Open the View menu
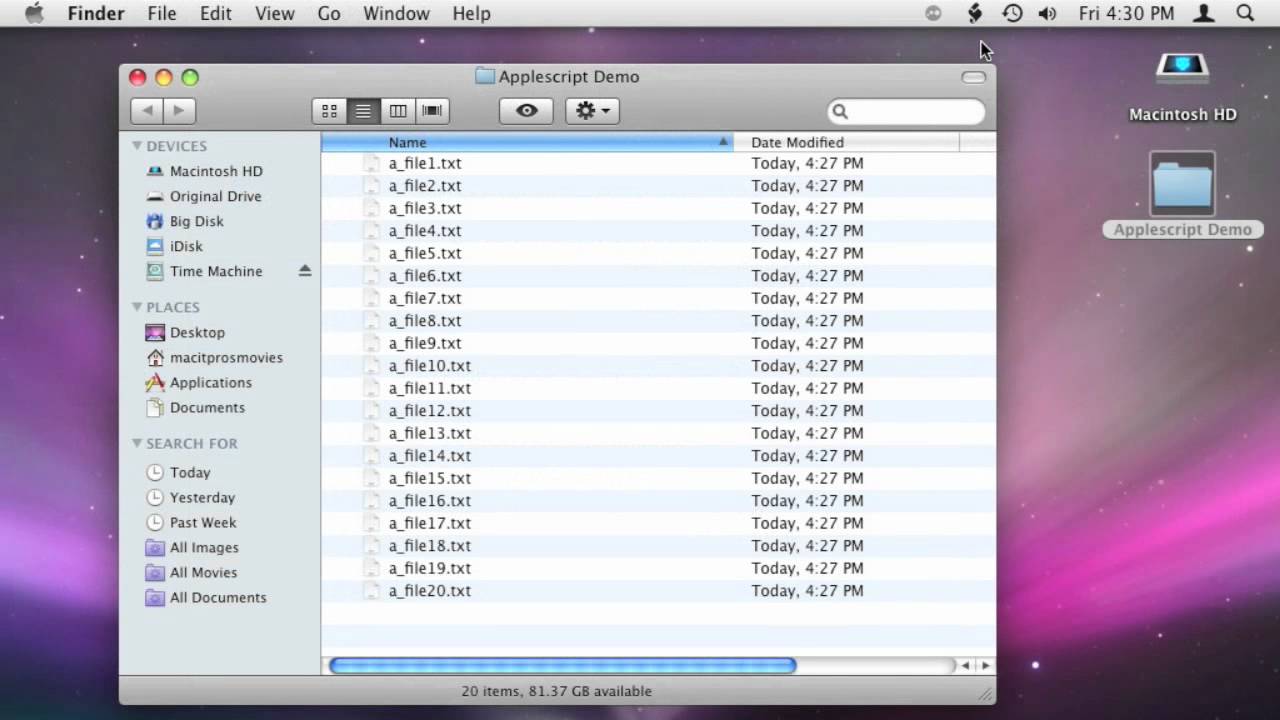 [x=274, y=13]
